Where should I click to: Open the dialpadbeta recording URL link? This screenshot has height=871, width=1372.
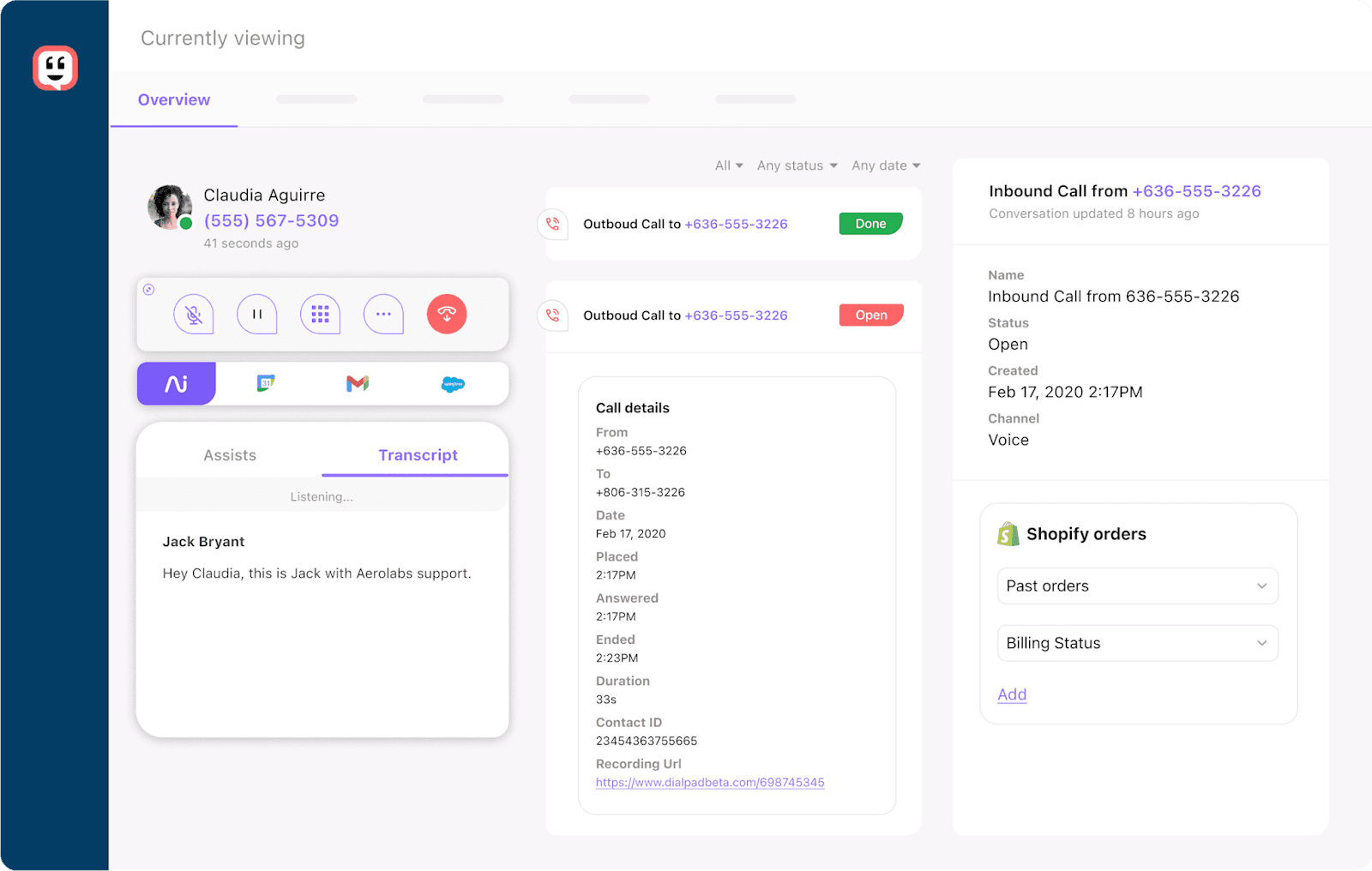710,783
